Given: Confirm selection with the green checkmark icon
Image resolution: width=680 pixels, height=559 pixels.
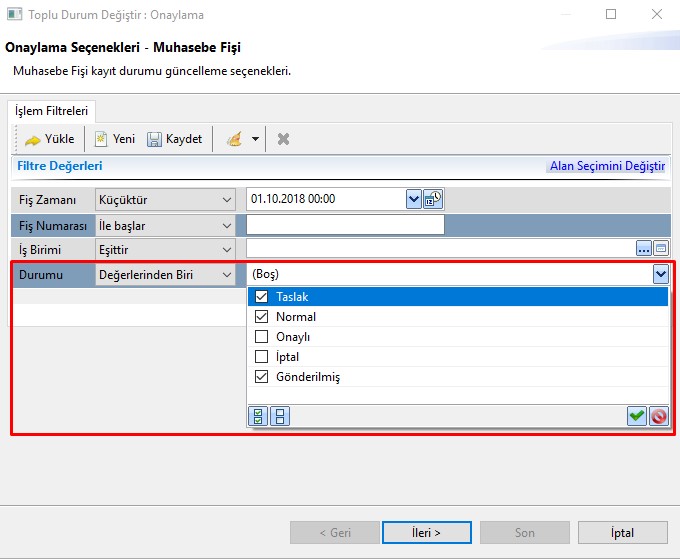Looking at the screenshot, I should click(x=637, y=417).
